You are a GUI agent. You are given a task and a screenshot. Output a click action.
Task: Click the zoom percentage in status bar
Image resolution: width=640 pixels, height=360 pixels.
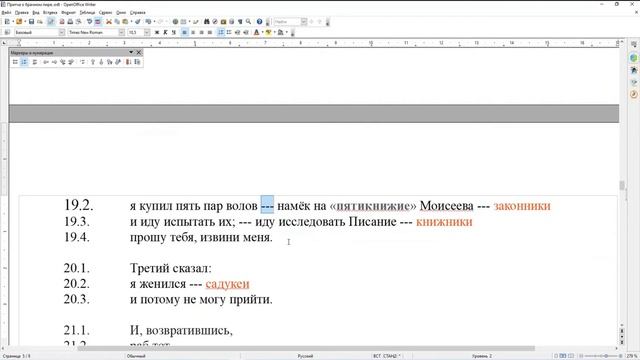tap(632, 356)
